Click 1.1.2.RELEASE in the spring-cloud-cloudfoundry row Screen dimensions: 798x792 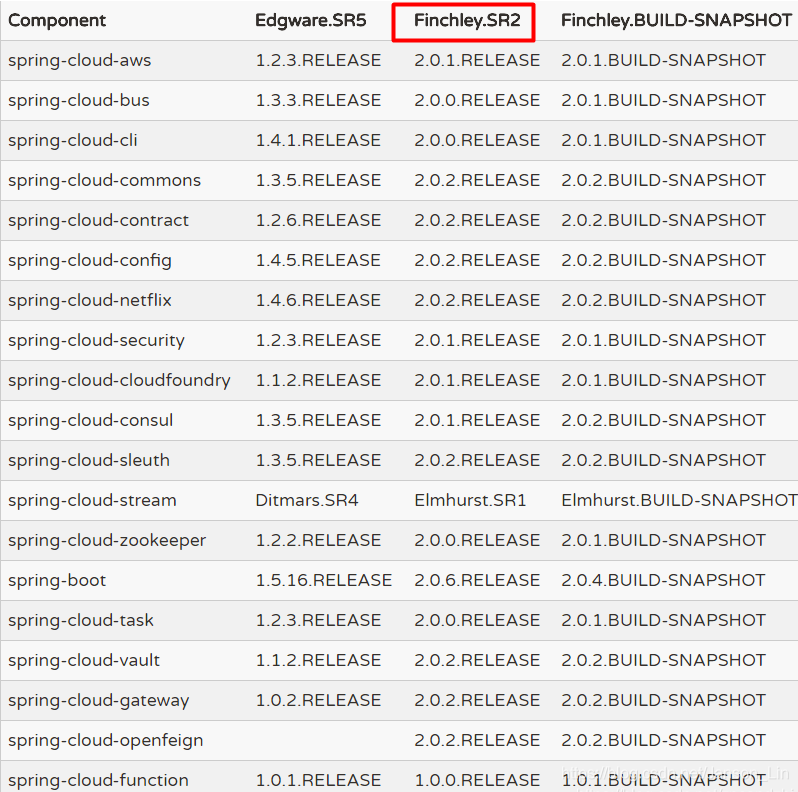[x=318, y=380]
